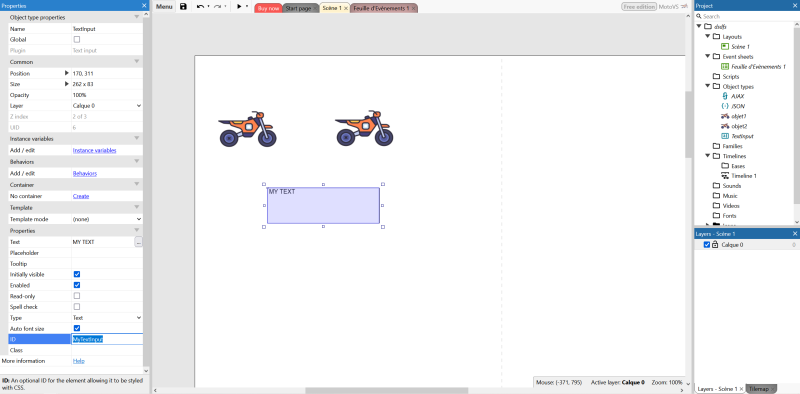Collapse the Object types folder
Viewport: 800px width, 394px height.
click(x=709, y=86)
